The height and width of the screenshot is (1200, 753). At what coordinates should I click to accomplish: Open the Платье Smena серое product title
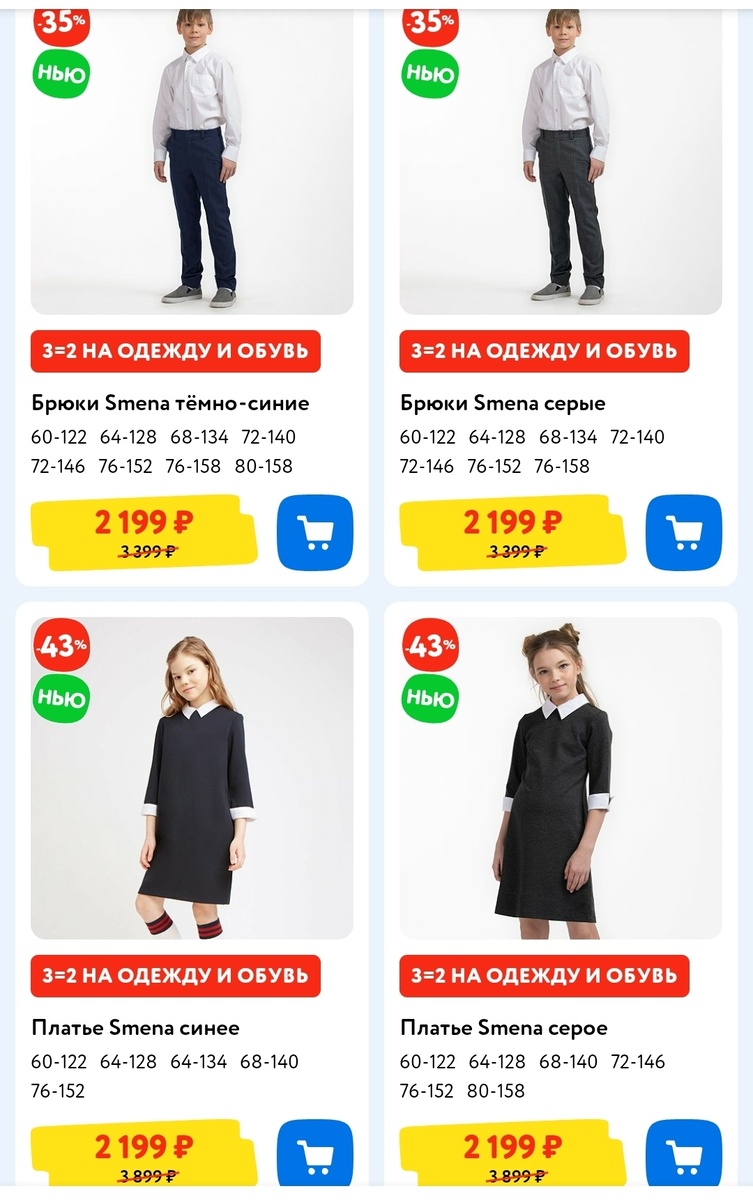[504, 1027]
